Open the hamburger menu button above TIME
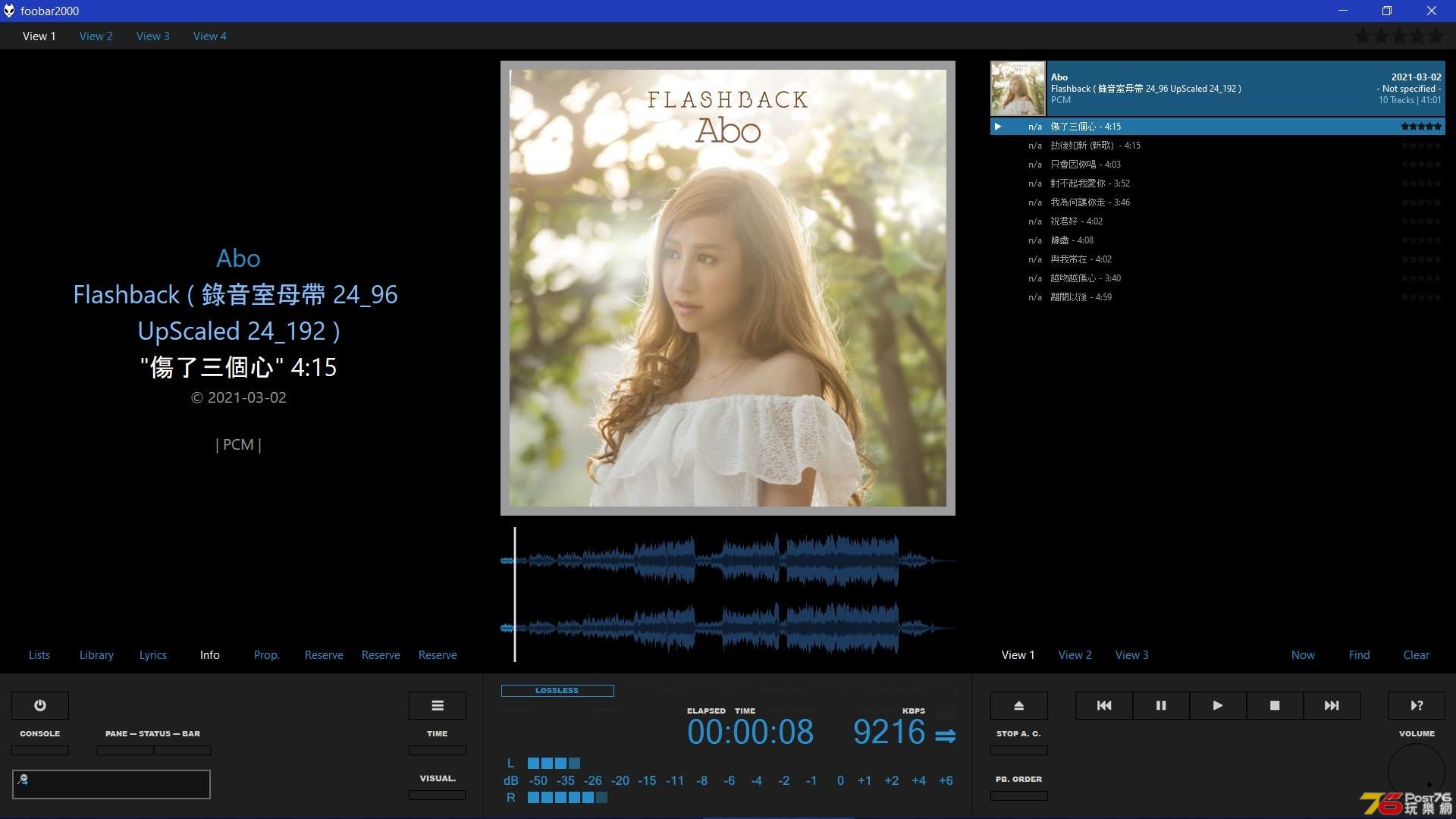Image resolution: width=1456 pixels, height=819 pixels. (x=438, y=705)
